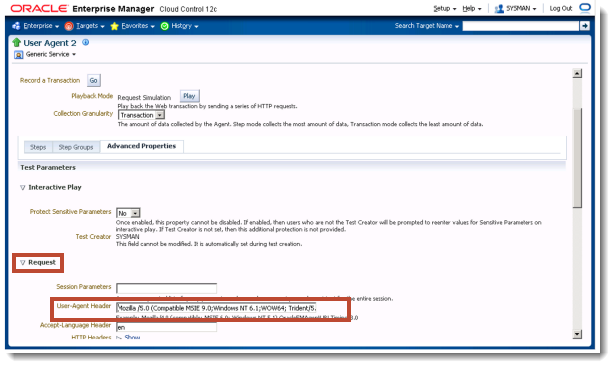The width and height of the screenshot is (615, 368).
Task: Click the green up-arrow status icon
Action: (x=16, y=42)
